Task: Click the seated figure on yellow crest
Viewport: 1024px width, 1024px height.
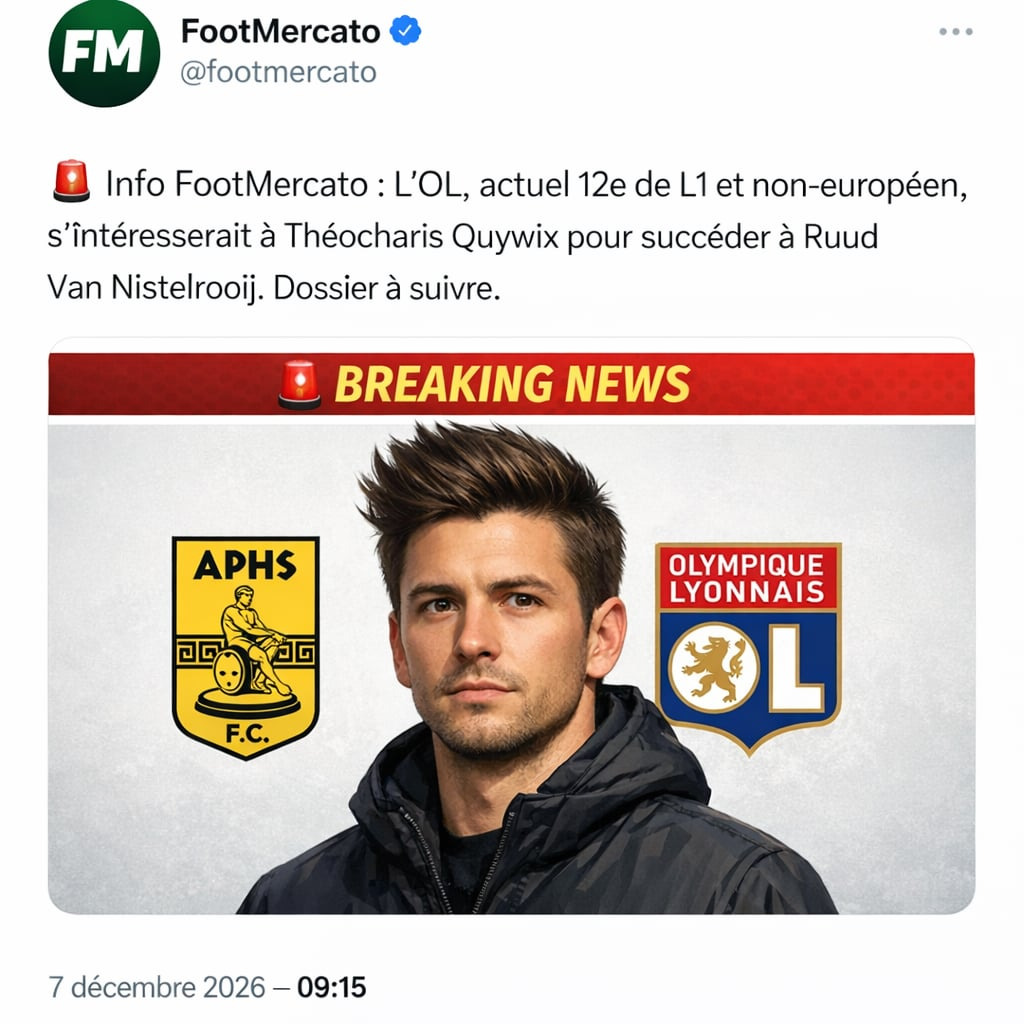Action: click(x=245, y=640)
